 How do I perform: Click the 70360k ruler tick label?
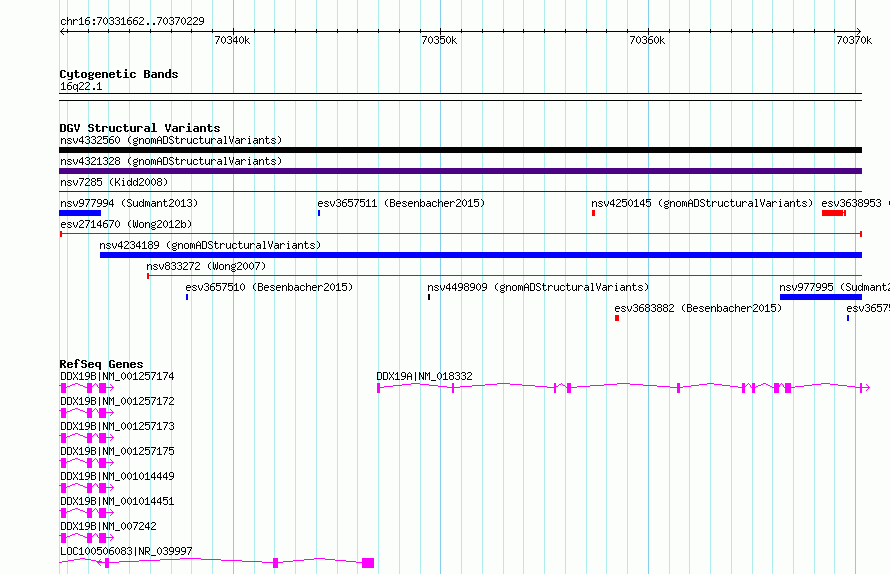pos(647,40)
